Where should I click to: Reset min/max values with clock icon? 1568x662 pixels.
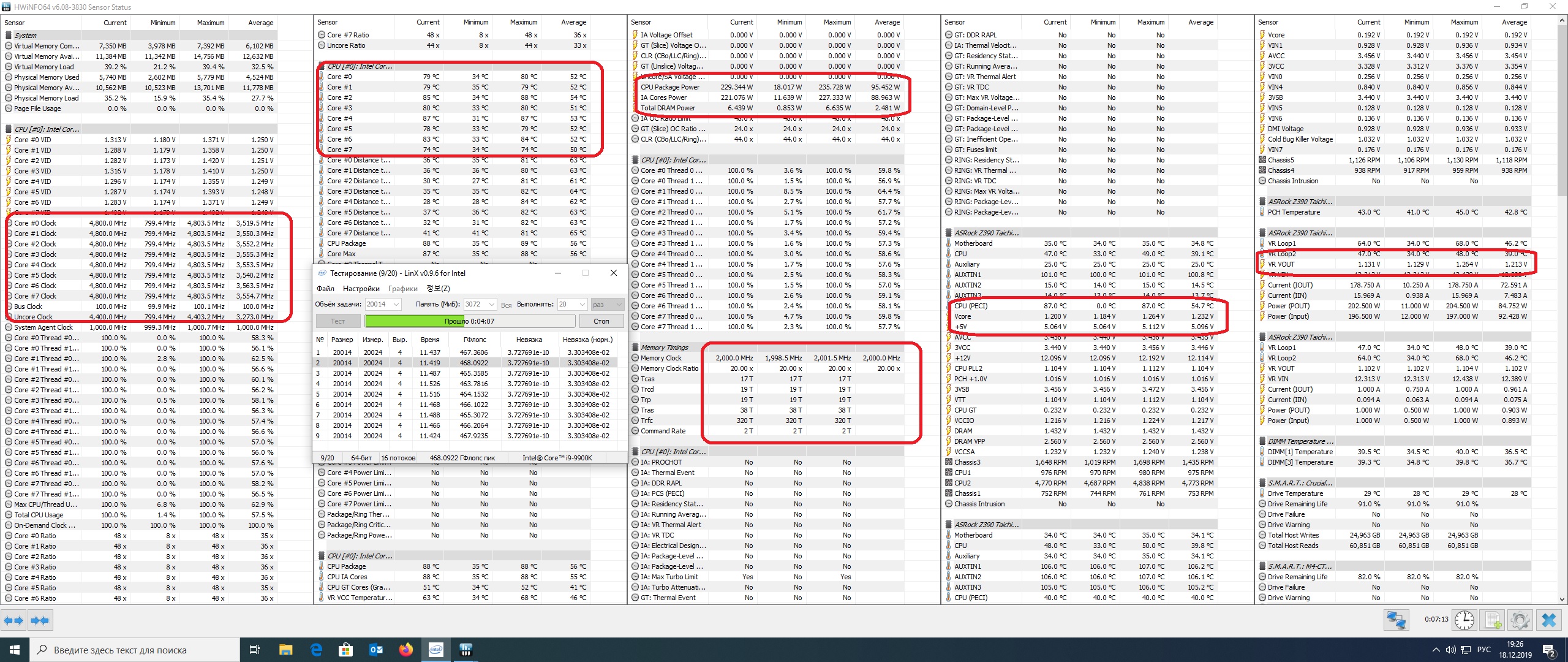coord(1464,620)
